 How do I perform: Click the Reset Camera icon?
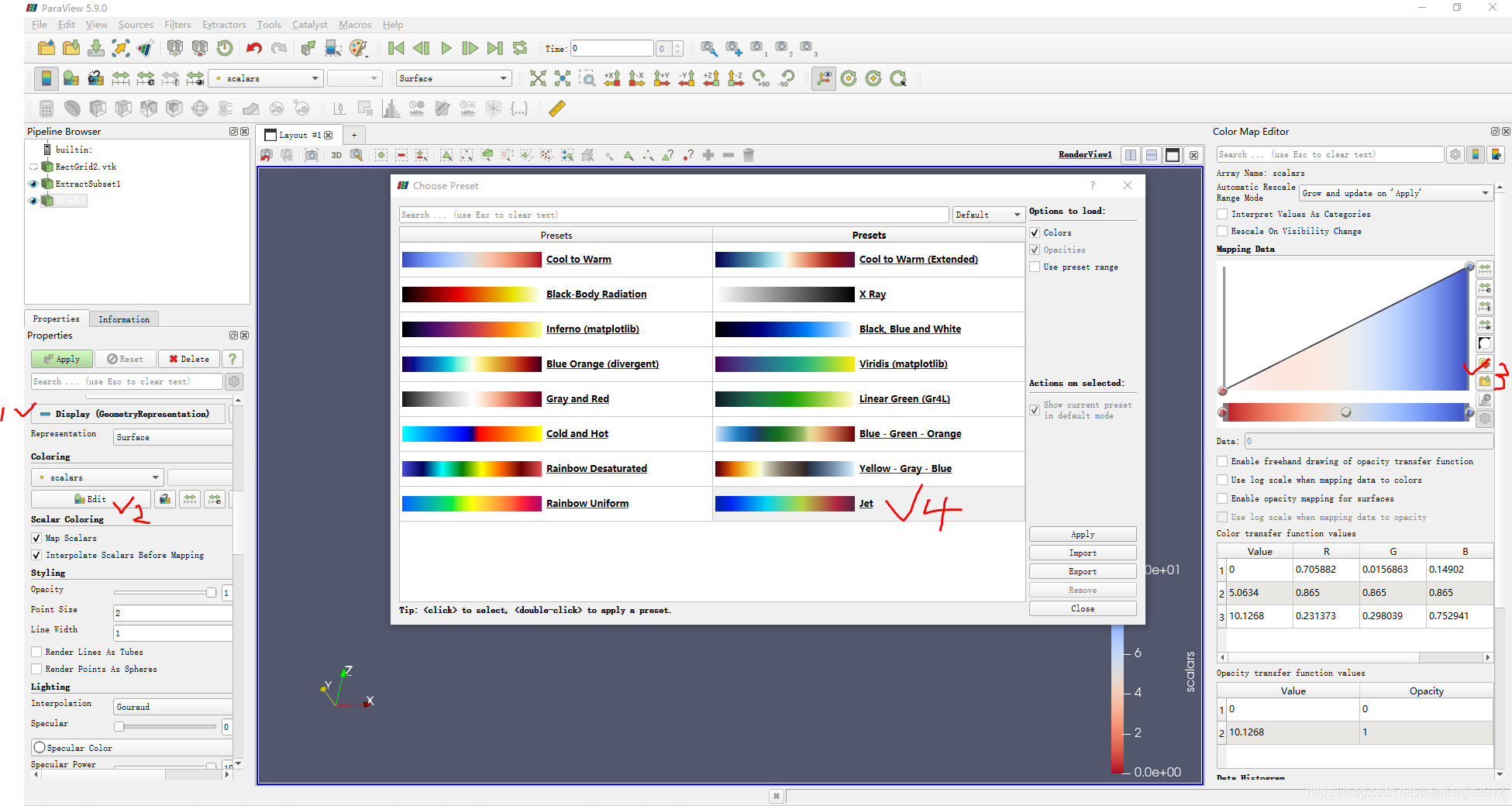[538, 78]
